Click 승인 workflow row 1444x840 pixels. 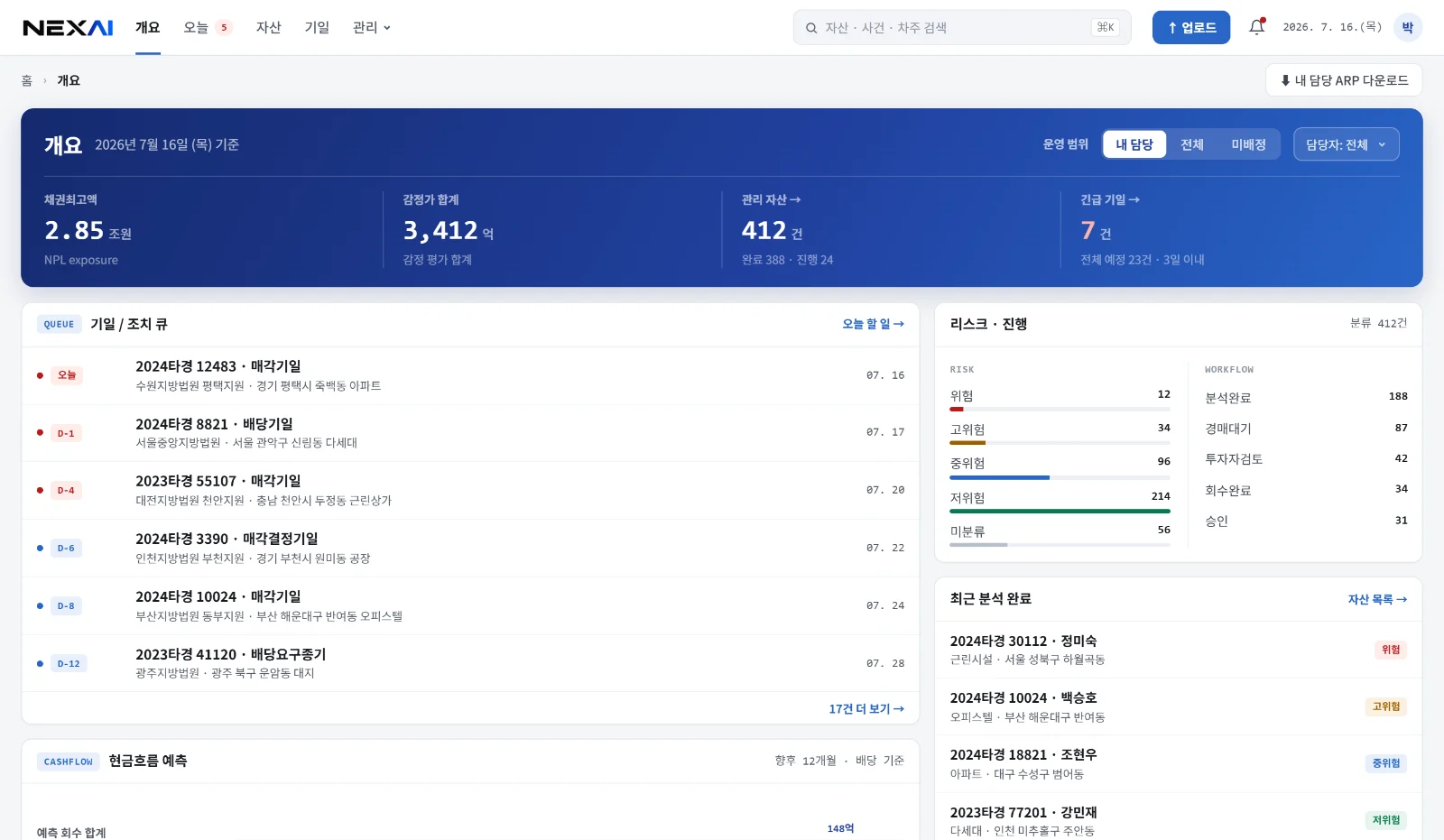(1306, 521)
